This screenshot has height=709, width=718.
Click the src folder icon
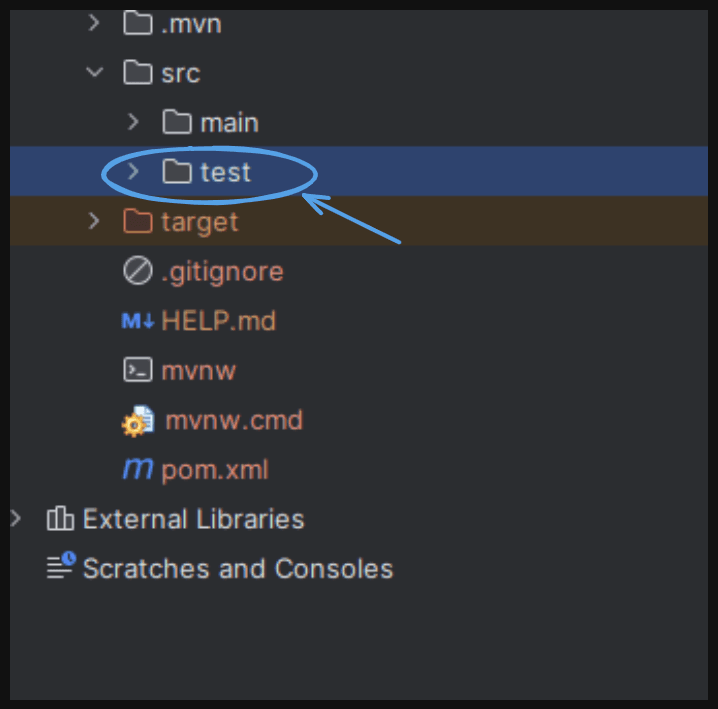[138, 72]
